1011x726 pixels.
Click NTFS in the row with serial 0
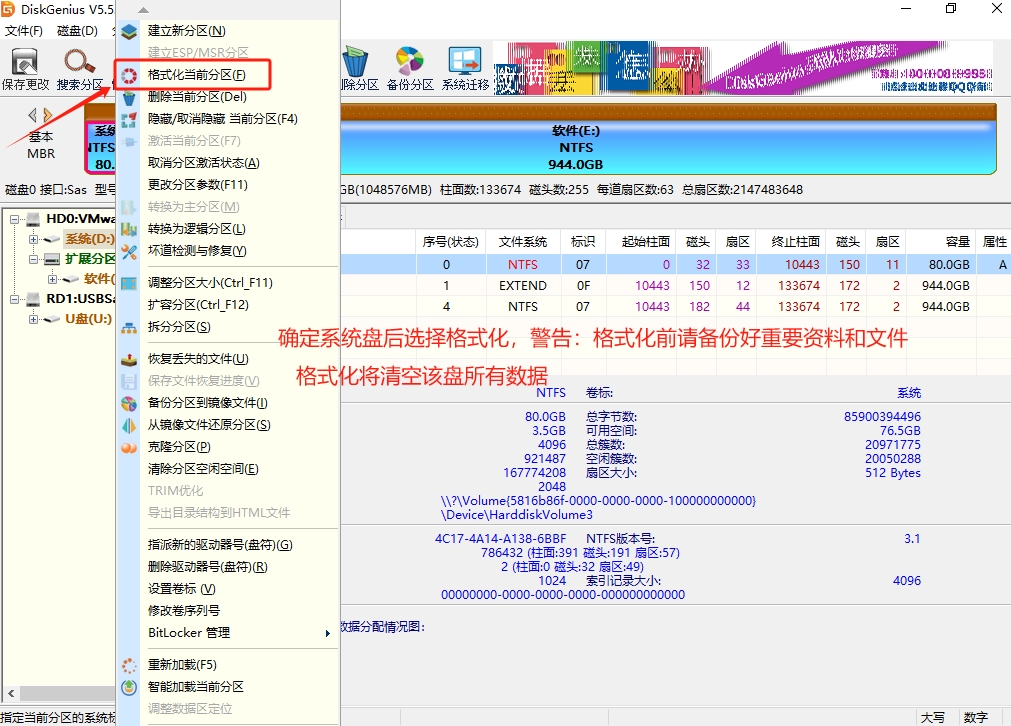[523, 265]
